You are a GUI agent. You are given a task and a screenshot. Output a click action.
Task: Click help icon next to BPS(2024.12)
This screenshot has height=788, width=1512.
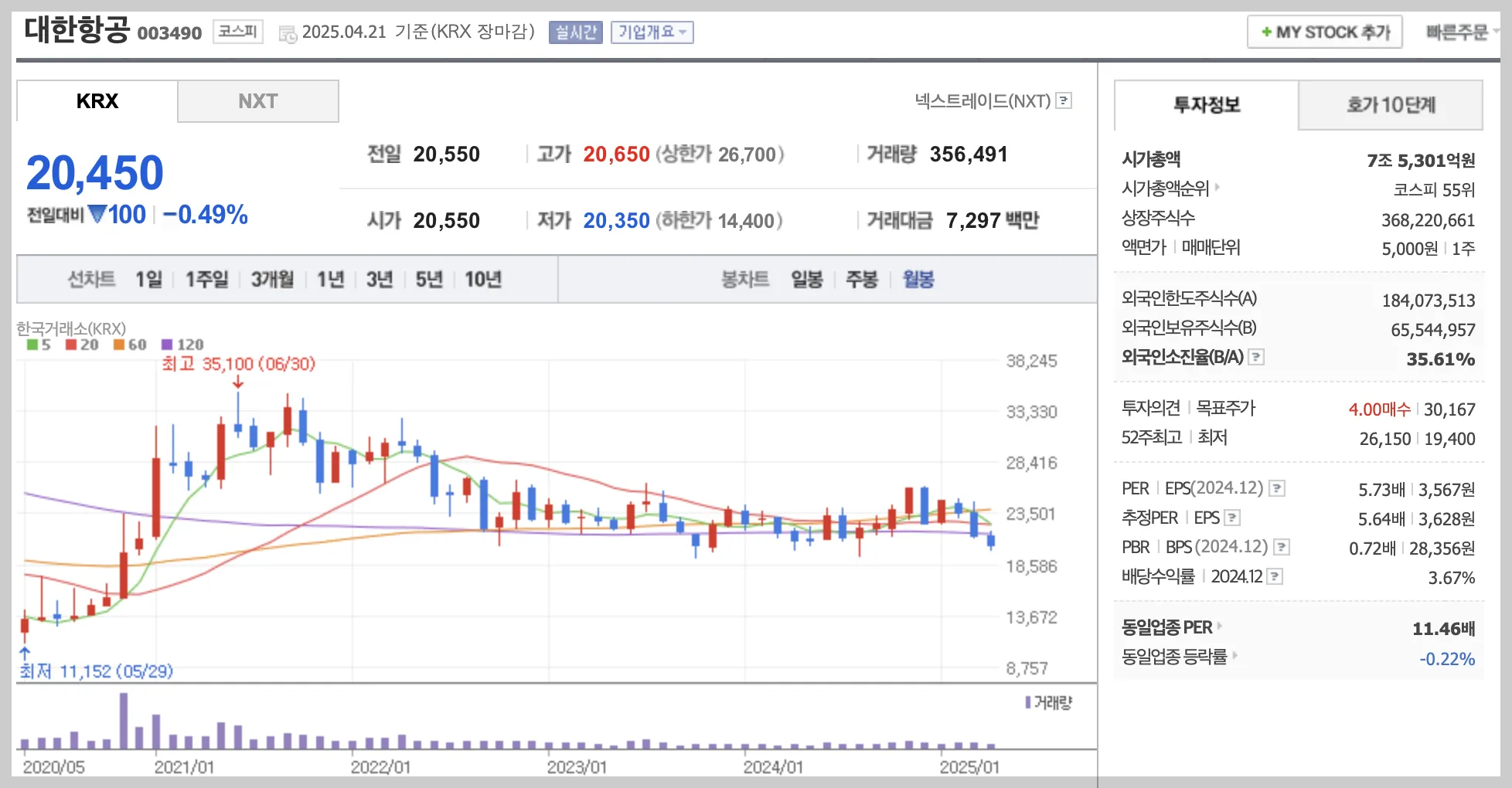[1282, 547]
